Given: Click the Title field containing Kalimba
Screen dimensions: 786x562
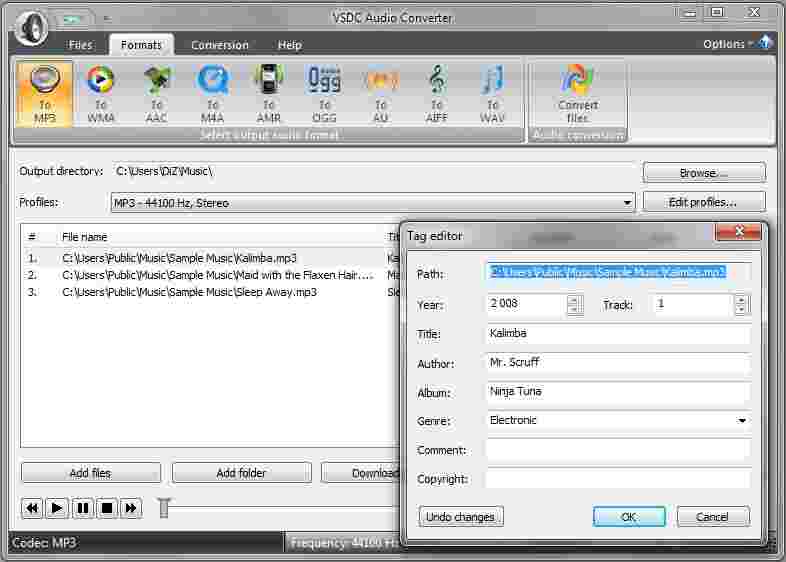Looking at the screenshot, I should (619, 333).
